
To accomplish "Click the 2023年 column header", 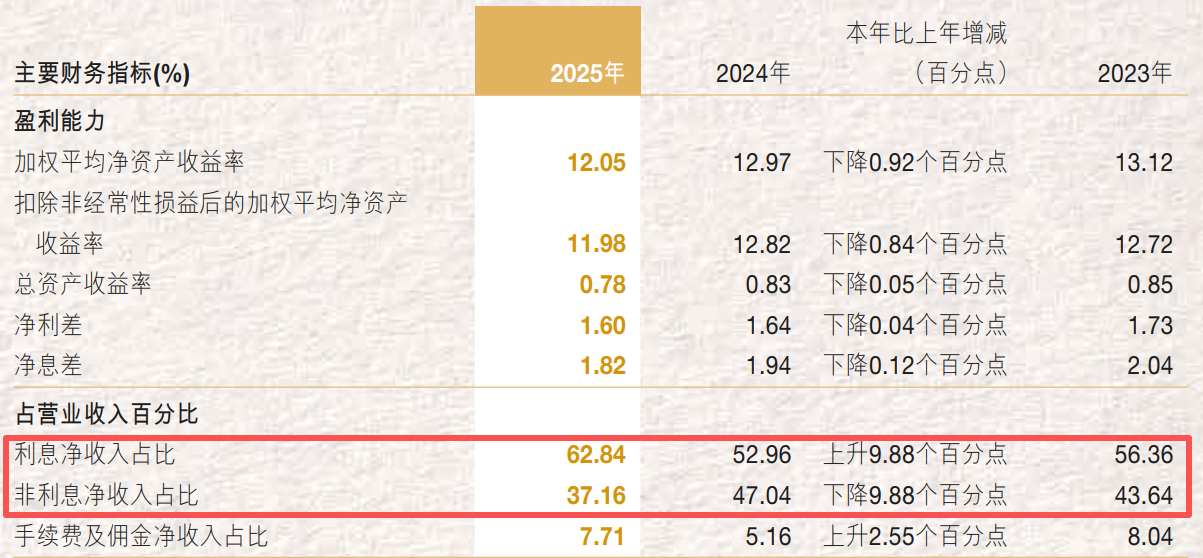I will [1134, 73].
